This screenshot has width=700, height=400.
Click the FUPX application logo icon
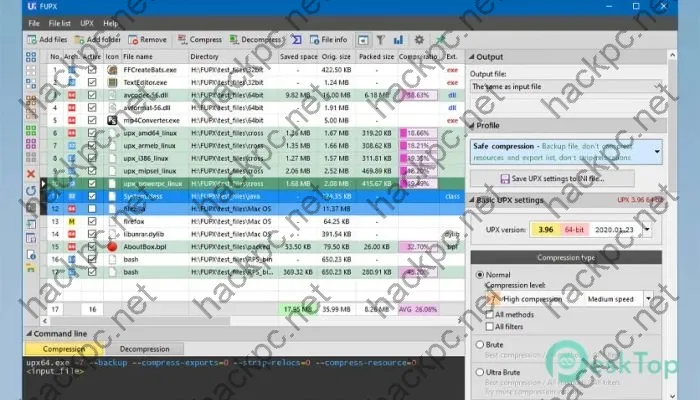click(31, 6)
